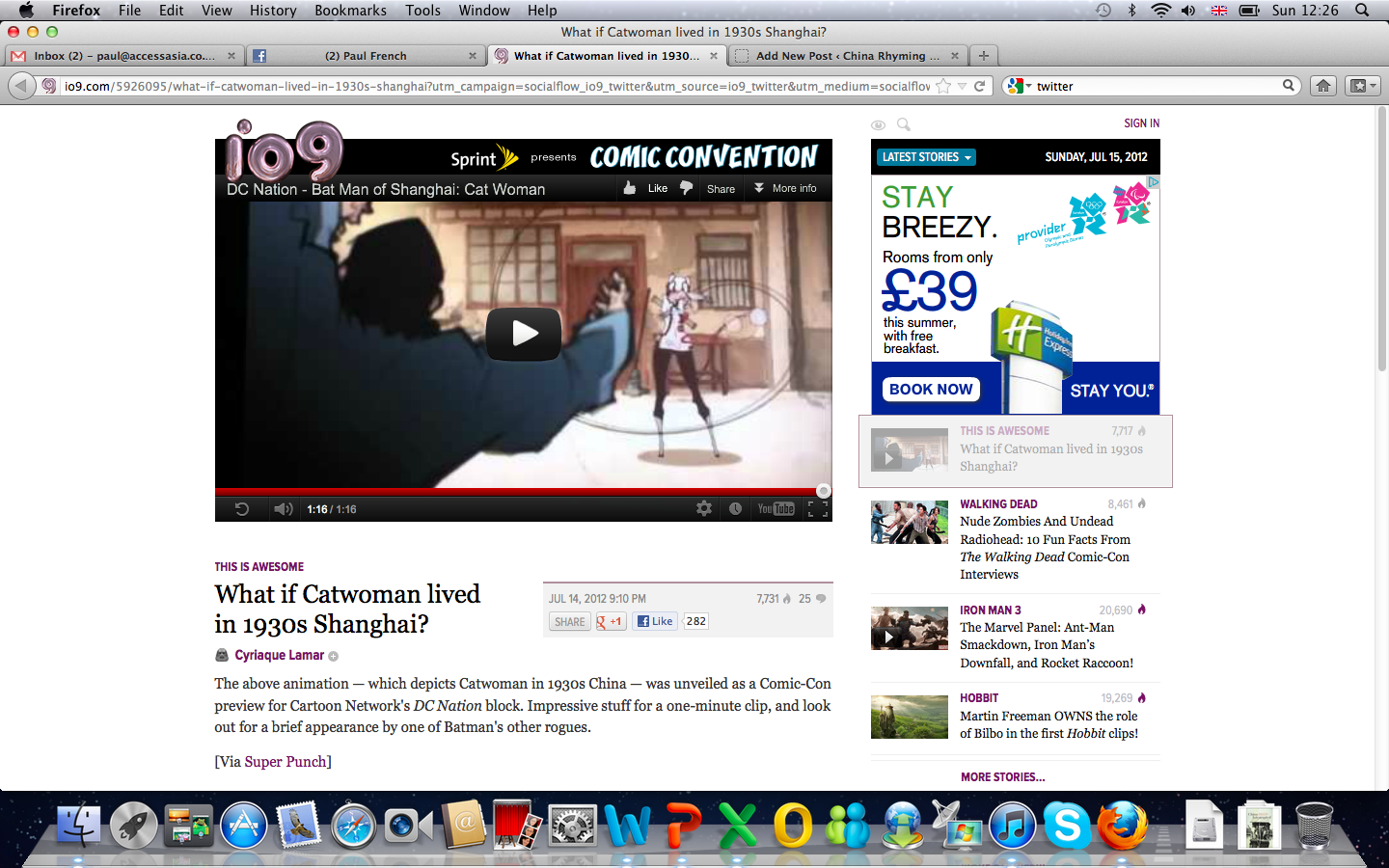Screen dimensions: 1389x868
Task: Click the video thumbs-down dislike icon
Action: [686, 188]
